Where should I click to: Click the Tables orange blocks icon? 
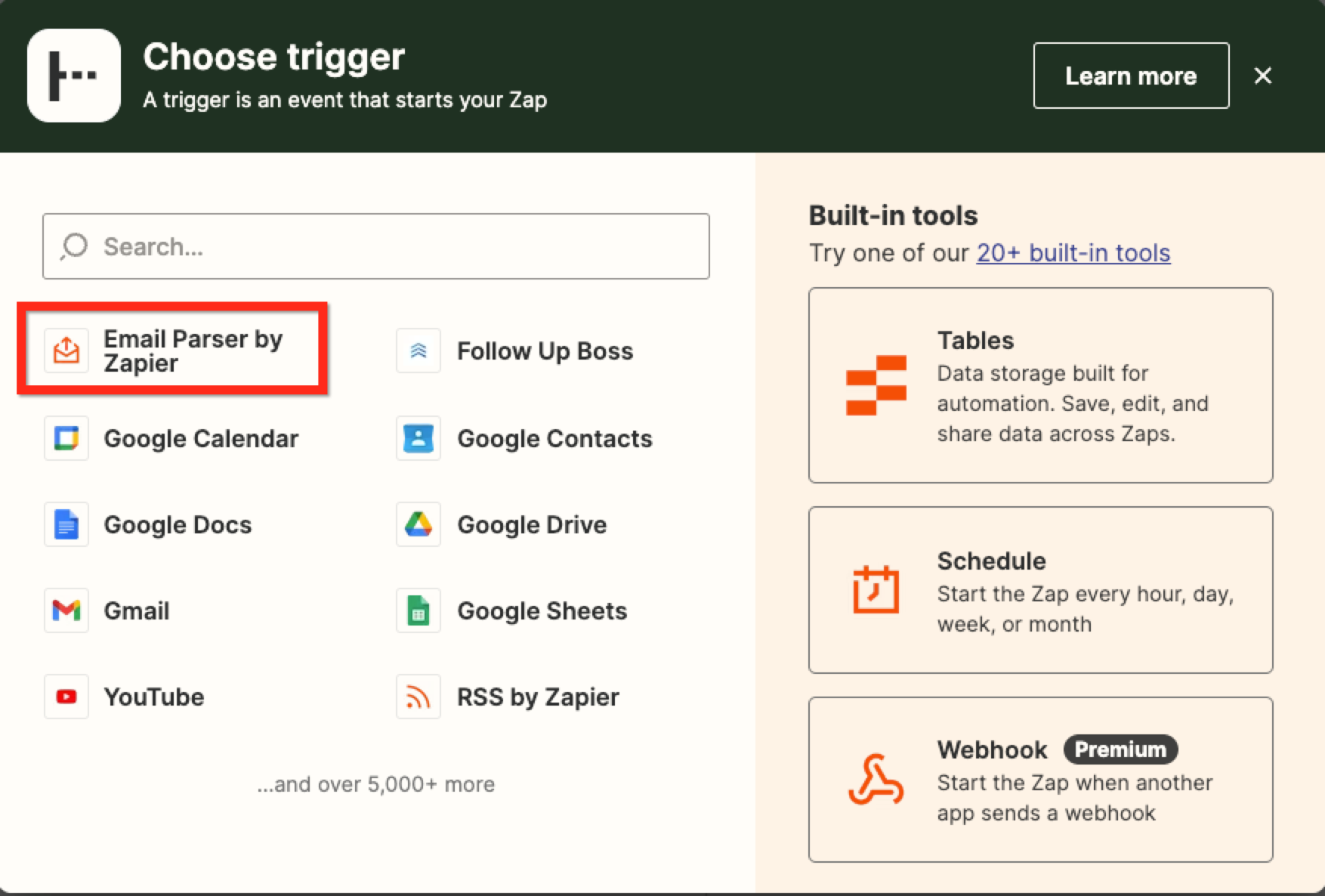tap(876, 385)
